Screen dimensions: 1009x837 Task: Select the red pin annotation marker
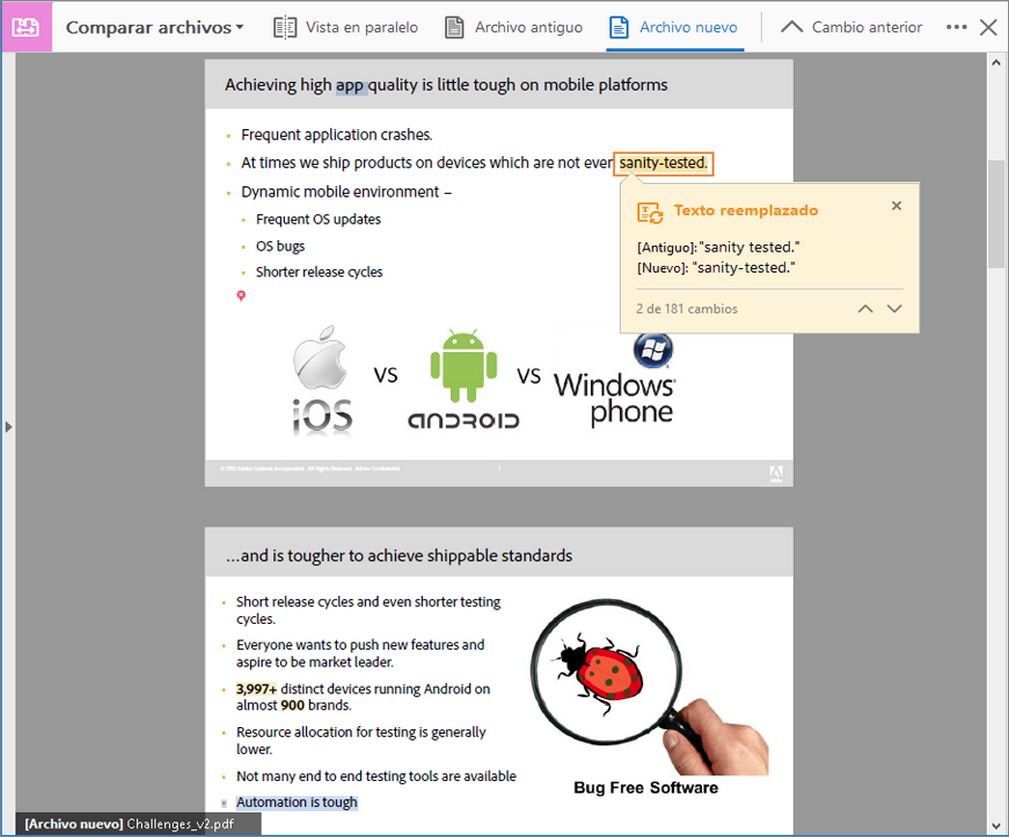(241, 296)
